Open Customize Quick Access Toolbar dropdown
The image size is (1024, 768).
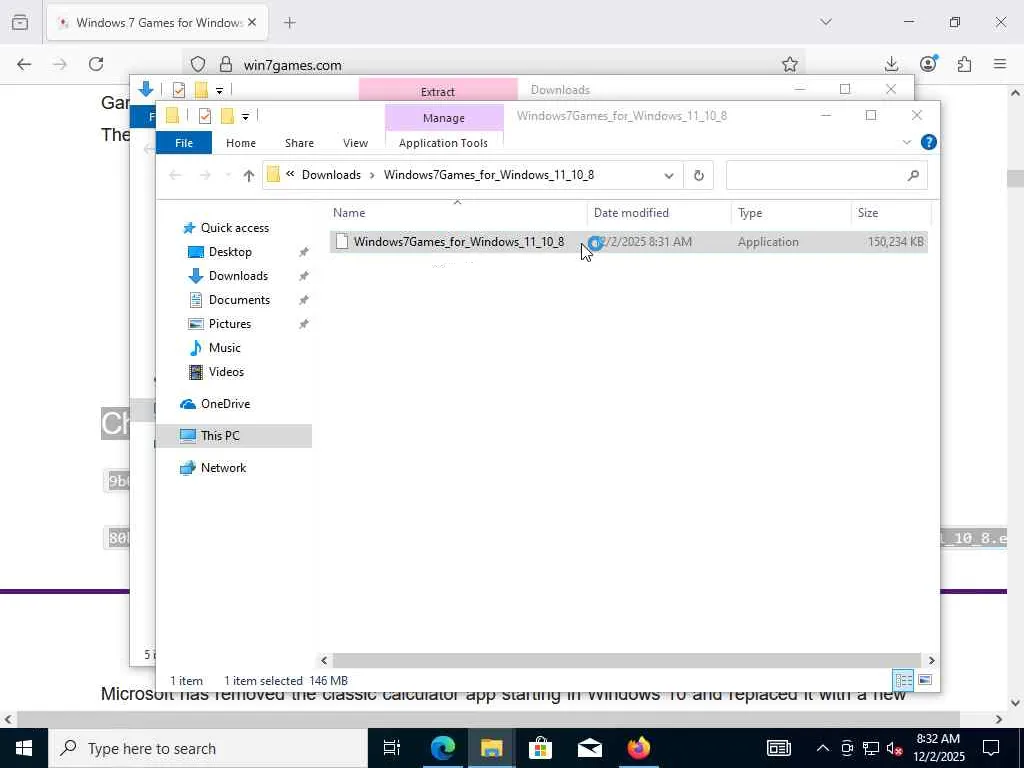pos(245,117)
